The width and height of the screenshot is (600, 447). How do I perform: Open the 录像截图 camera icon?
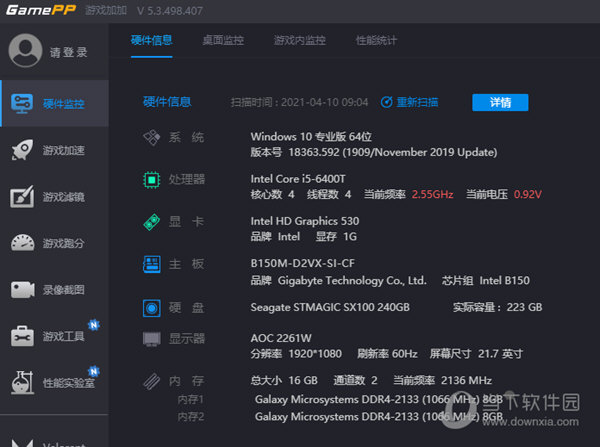click(x=23, y=290)
